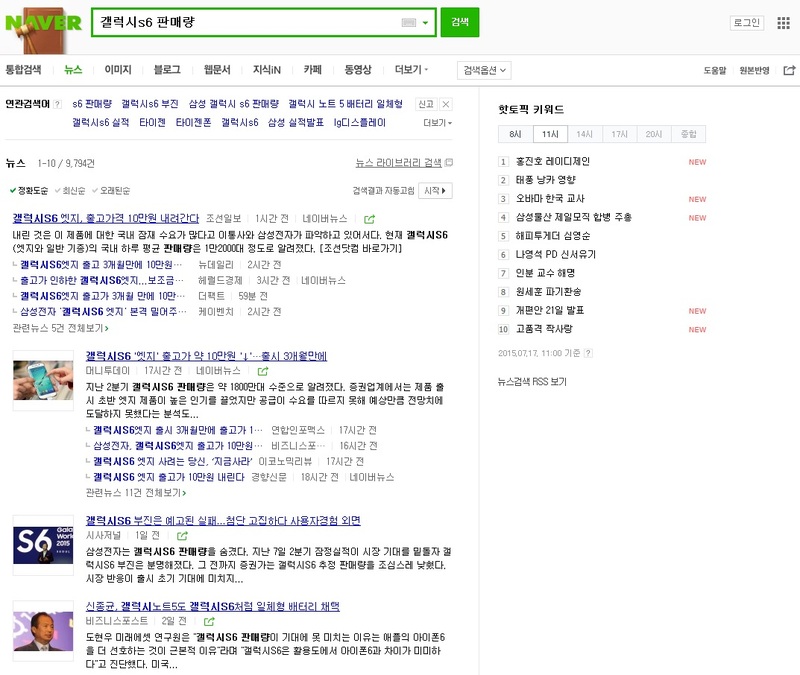Open the apps grid icon
The width and height of the screenshot is (800, 675).
click(x=783, y=22)
